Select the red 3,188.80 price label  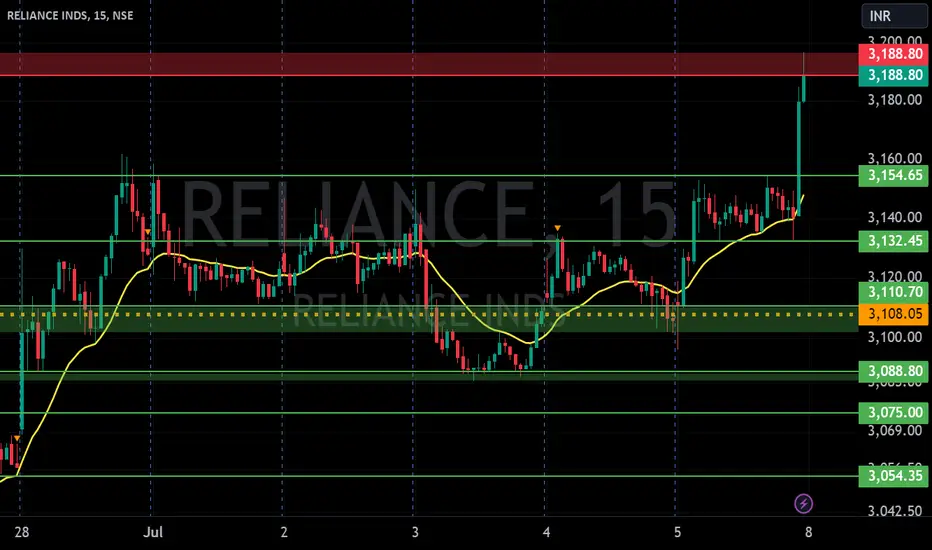click(893, 54)
